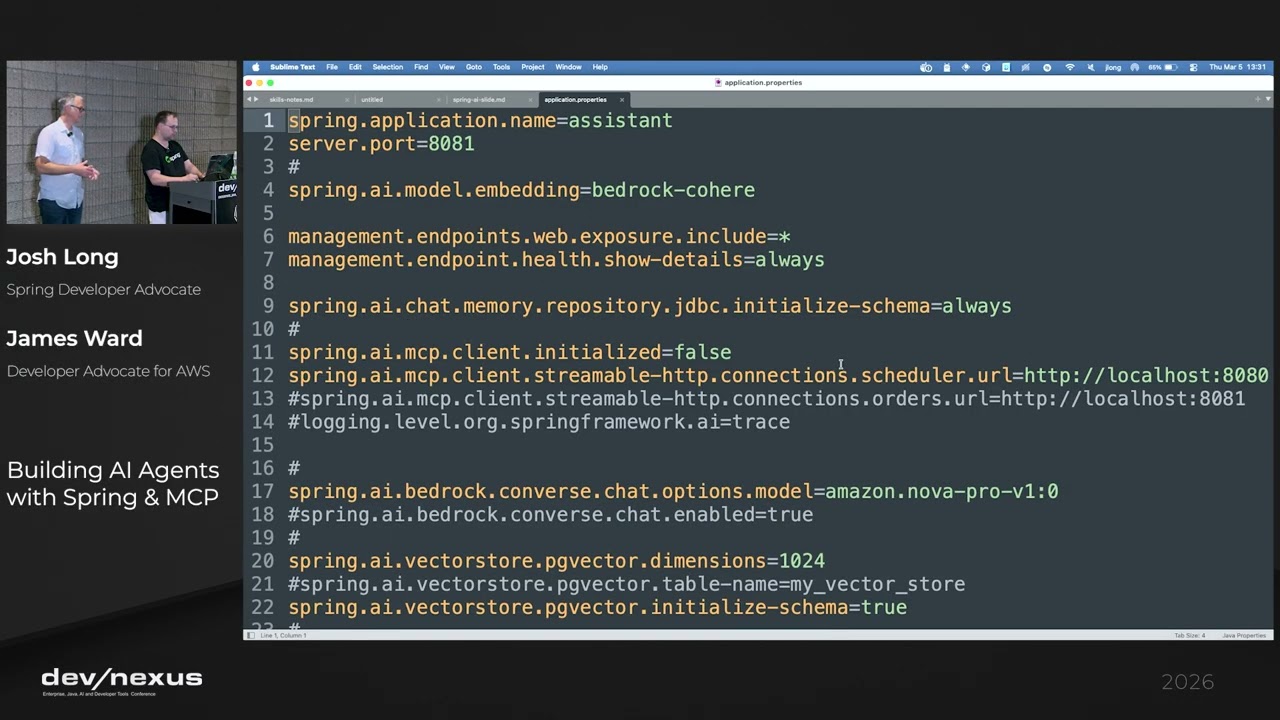The width and height of the screenshot is (1280, 720).
Task: Click the http://localhost:8080 scheduler URL
Action: 1146,375
